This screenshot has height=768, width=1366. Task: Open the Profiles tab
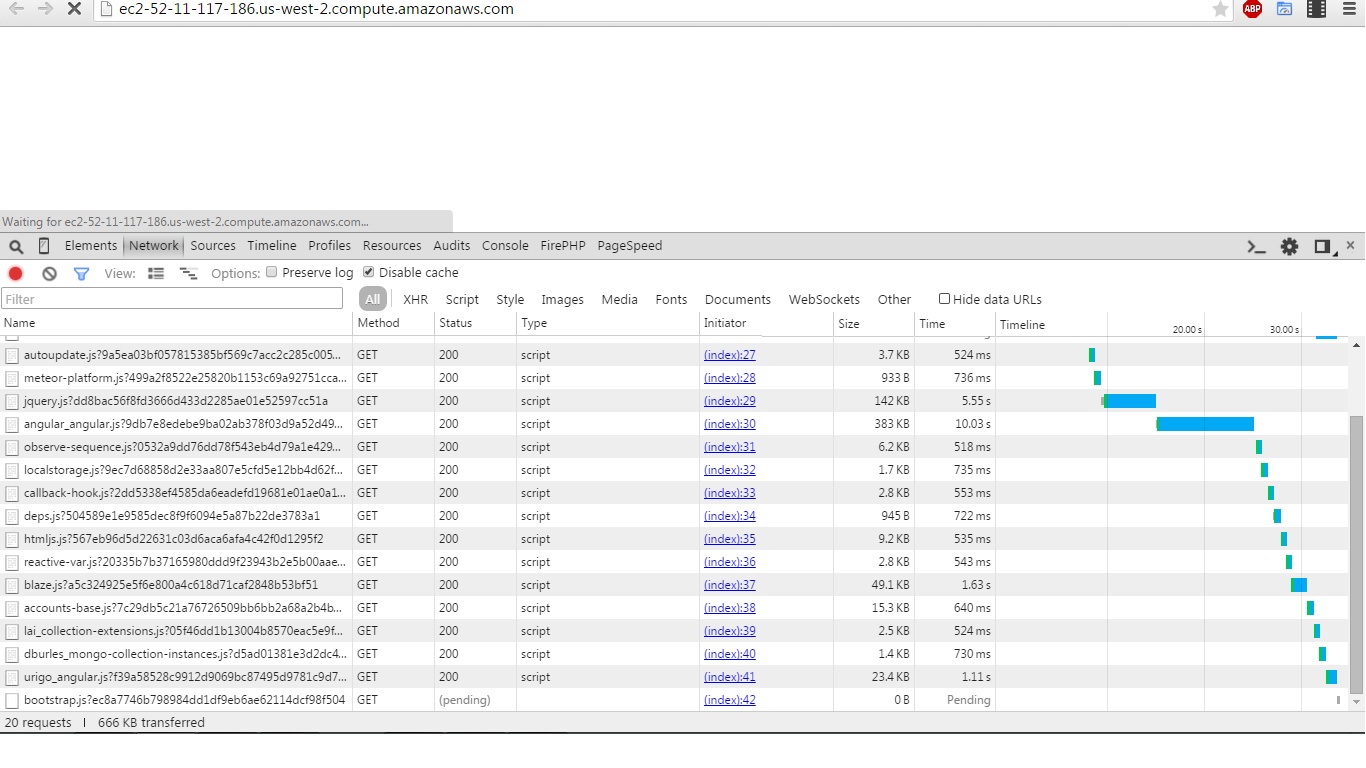click(330, 246)
